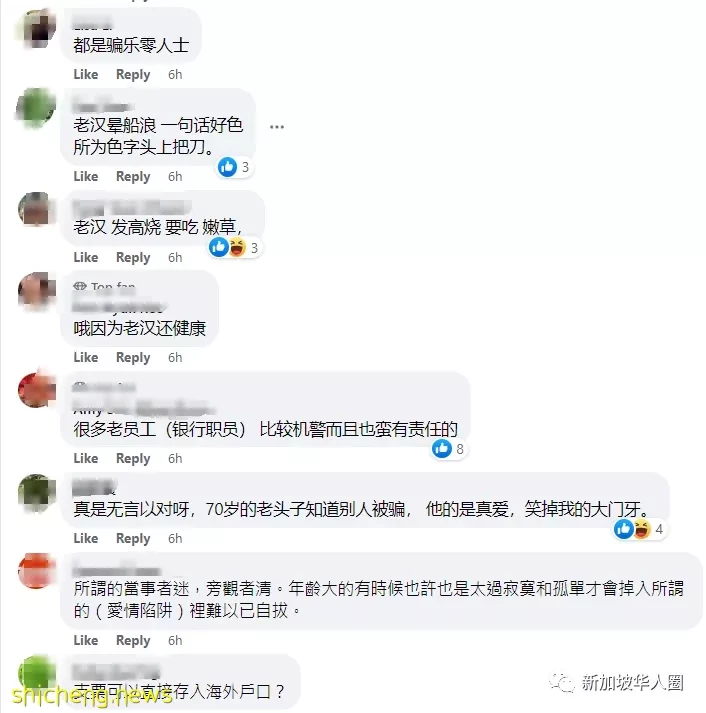Like the 都是骗乐零人士 comment
The width and height of the screenshot is (706, 713).
coord(86,74)
